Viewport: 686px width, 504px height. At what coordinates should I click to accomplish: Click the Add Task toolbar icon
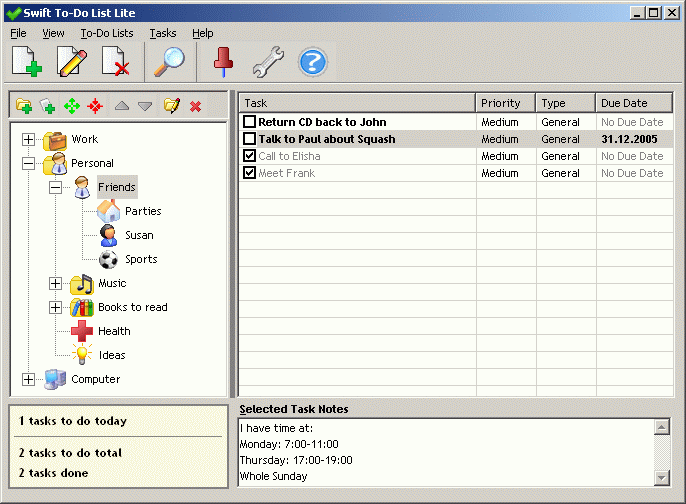(27, 62)
